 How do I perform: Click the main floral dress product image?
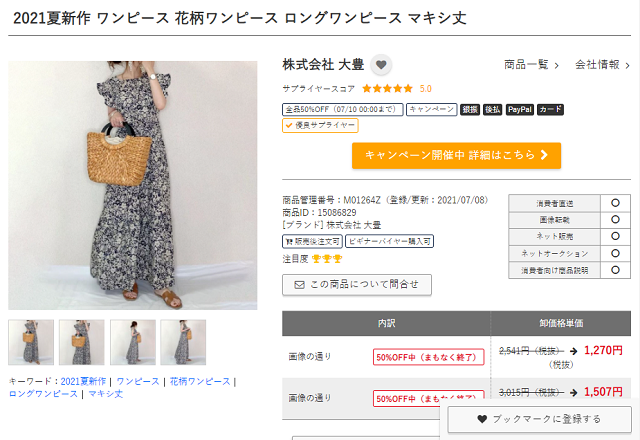[133, 185]
